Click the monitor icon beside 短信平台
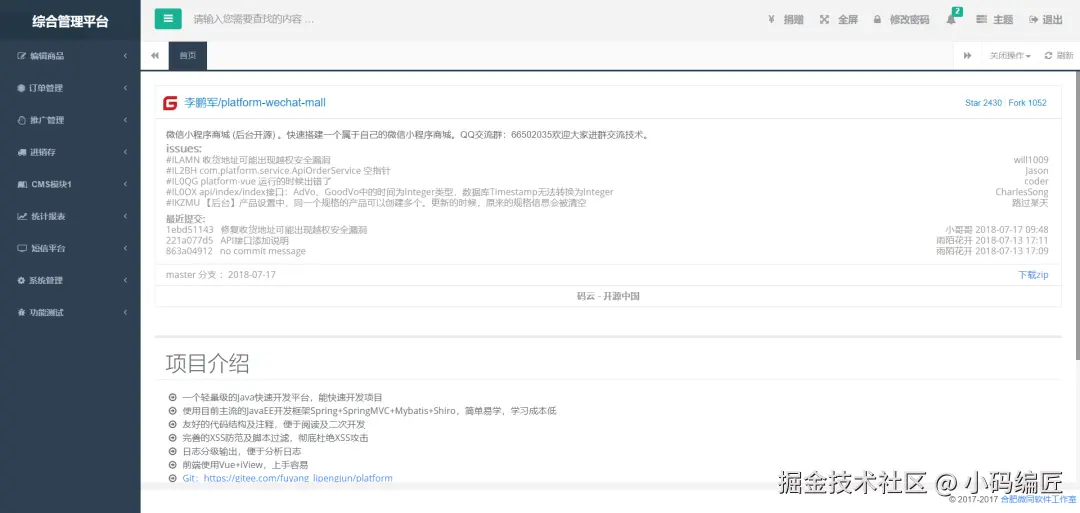Image resolution: width=1080 pixels, height=513 pixels. point(21,248)
